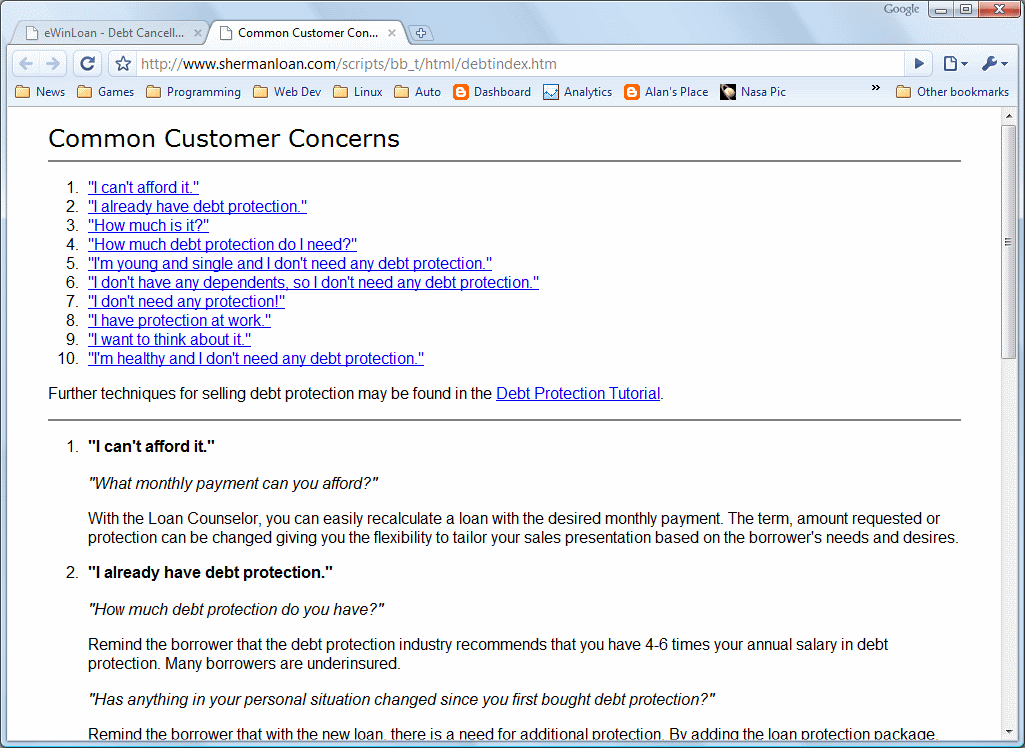This screenshot has height=748, width=1025.
Task: Open the Web Dev bookmarks folder
Action: (x=288, y=92)
